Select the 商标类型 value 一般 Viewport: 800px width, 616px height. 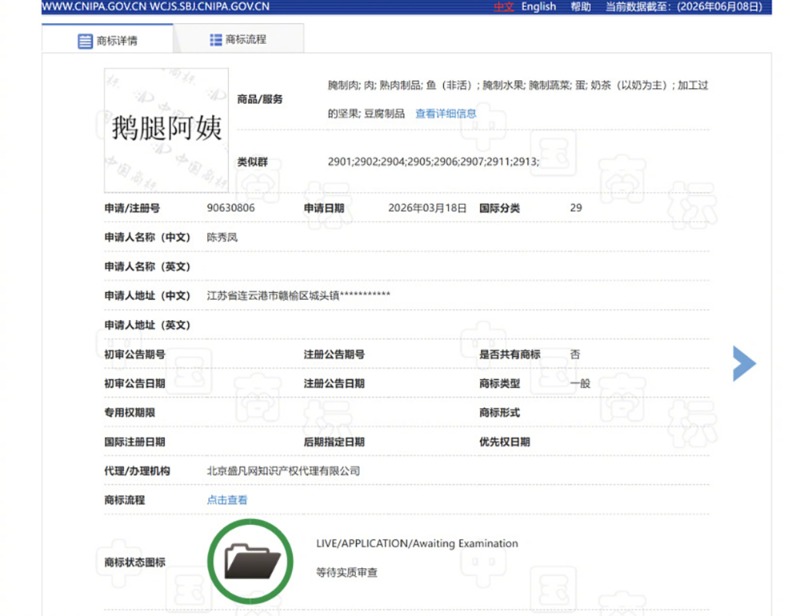[x=580, y=383]
